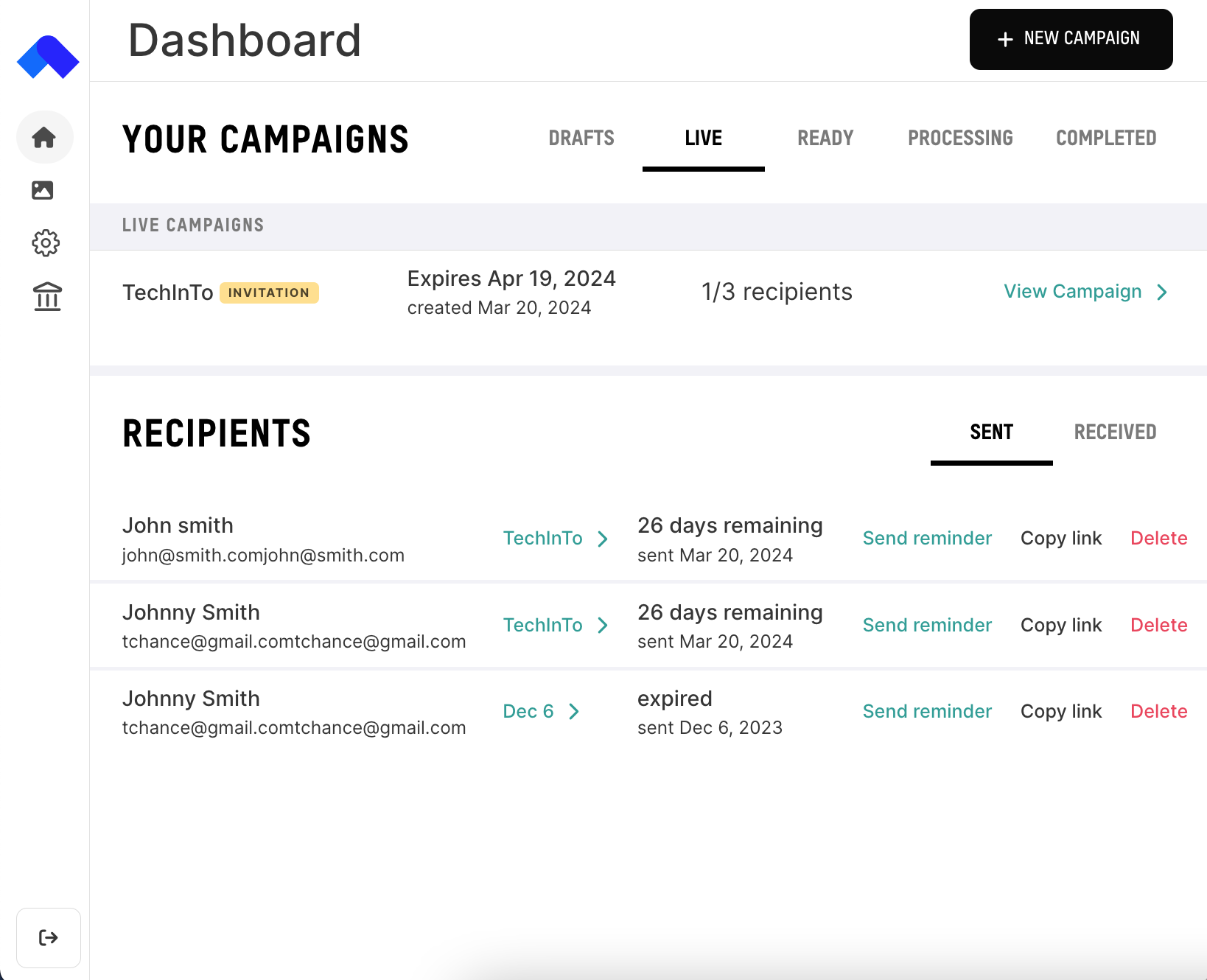Send reminder to John smith
This screenshot has height=980, width=1207.
[927, 539]
